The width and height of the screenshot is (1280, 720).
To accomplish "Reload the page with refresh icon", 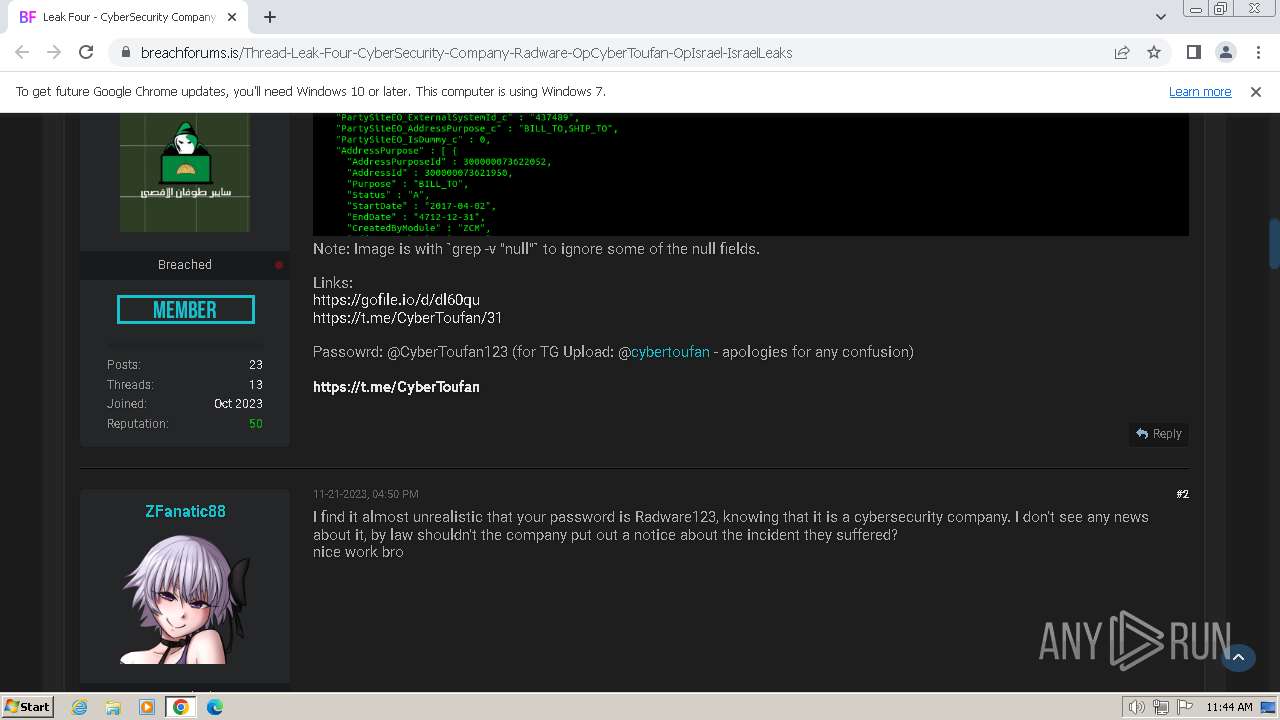I will tap(86, 52).
